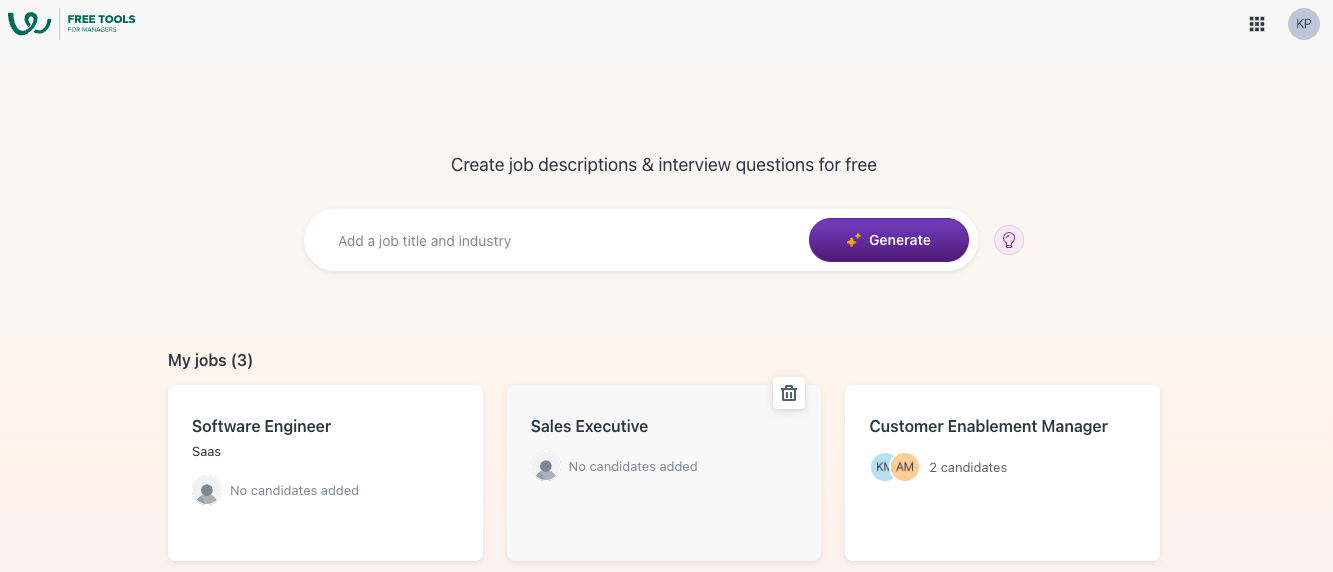Click the 'My jobs (3)' heading

210,360
